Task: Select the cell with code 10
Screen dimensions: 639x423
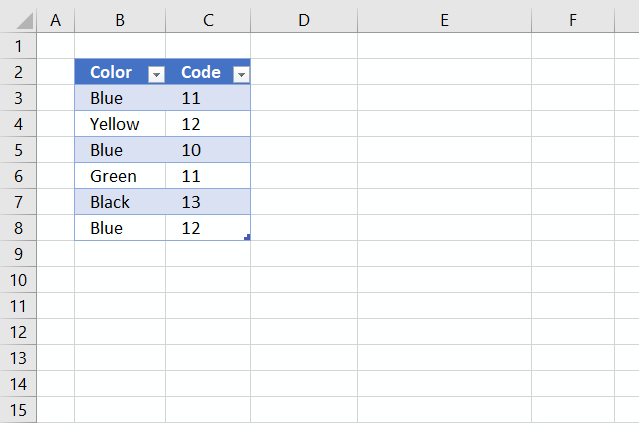Action: pyautogui.click(x=208, y=150)
